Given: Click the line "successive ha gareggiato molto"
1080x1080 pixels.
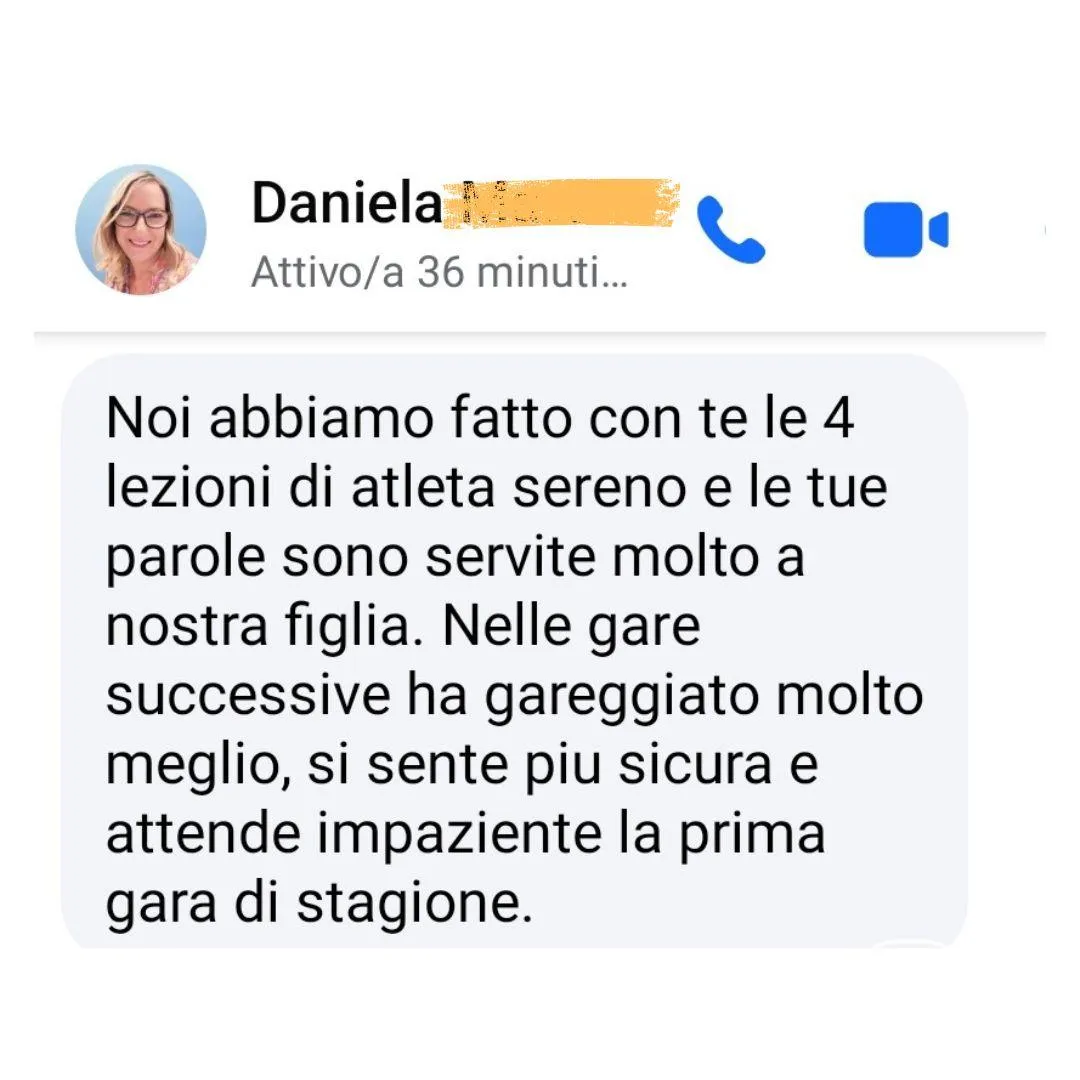Looking at the screenshot, I should [x=515, y=697].
